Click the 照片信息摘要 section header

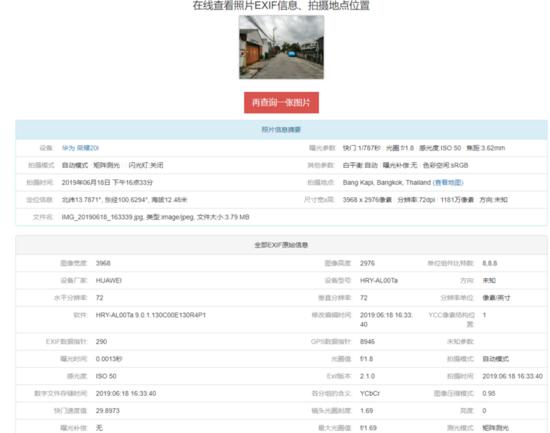point(281,129)
